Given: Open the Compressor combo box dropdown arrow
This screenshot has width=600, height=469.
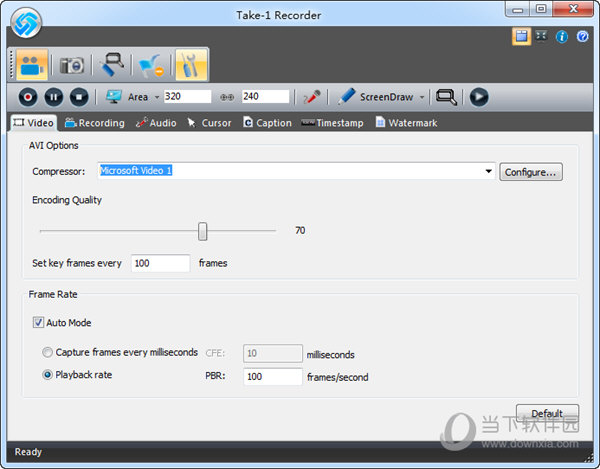Looking at the screenshot, I should (x=489, y=171).
